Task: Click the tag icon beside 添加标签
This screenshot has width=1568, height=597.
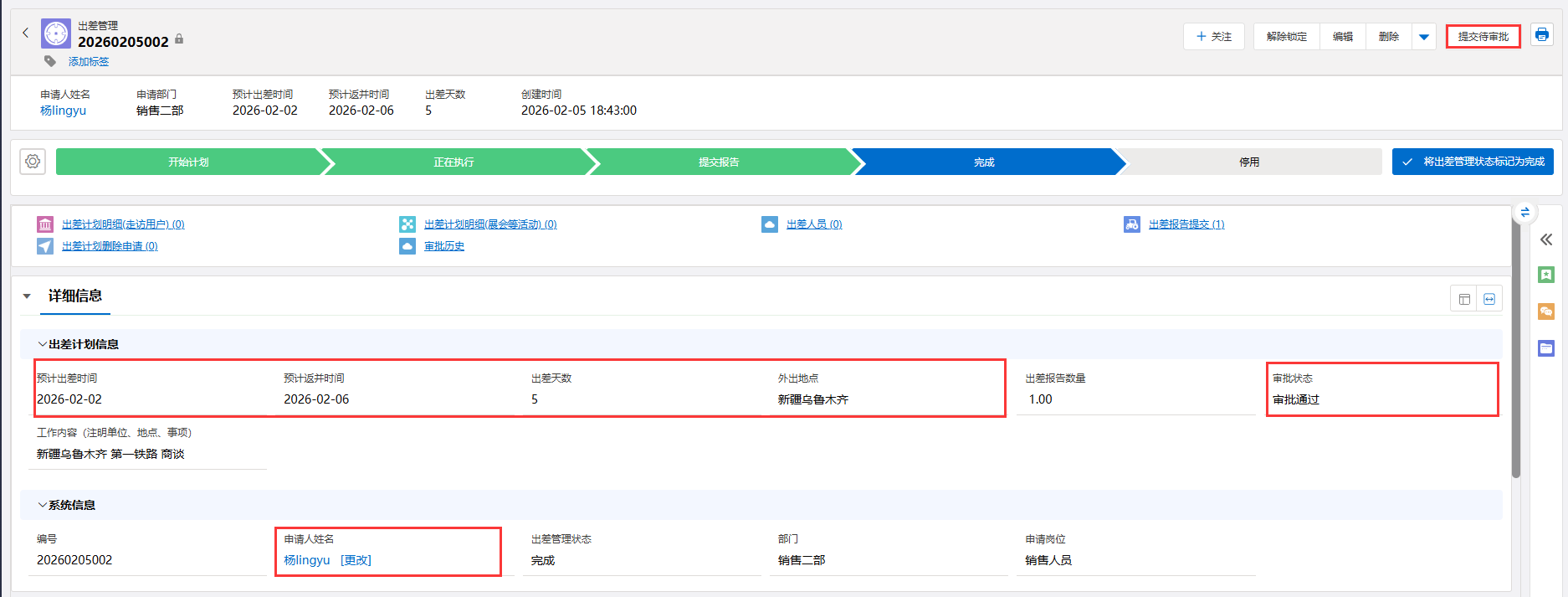Action: pyautogui.click(x=50, y=61)
